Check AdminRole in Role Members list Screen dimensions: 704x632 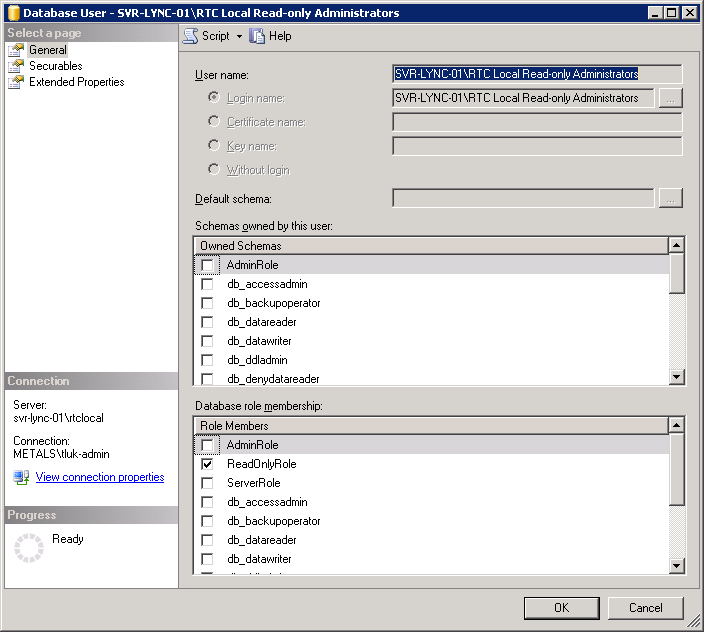207,445
